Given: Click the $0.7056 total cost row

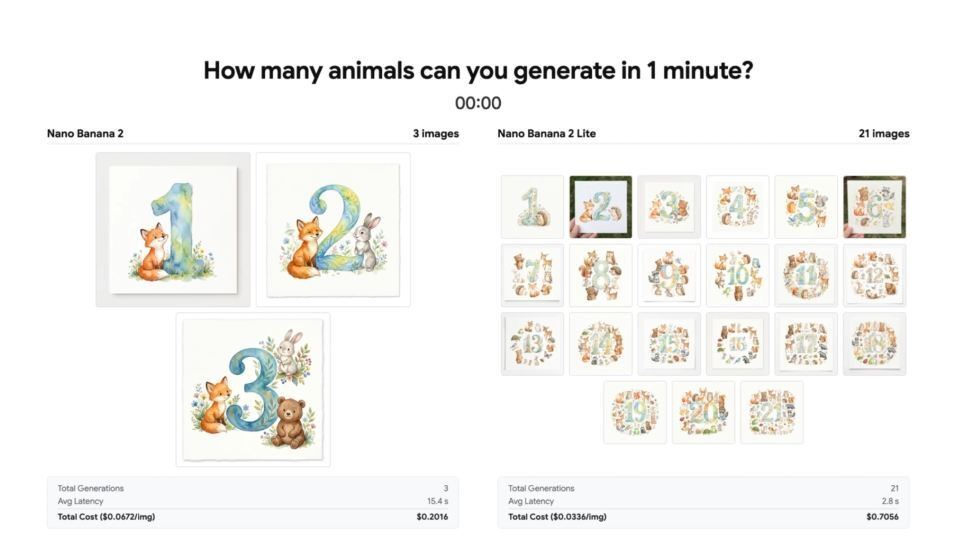Looking at the screenshot, I should (x=703, y=517).
